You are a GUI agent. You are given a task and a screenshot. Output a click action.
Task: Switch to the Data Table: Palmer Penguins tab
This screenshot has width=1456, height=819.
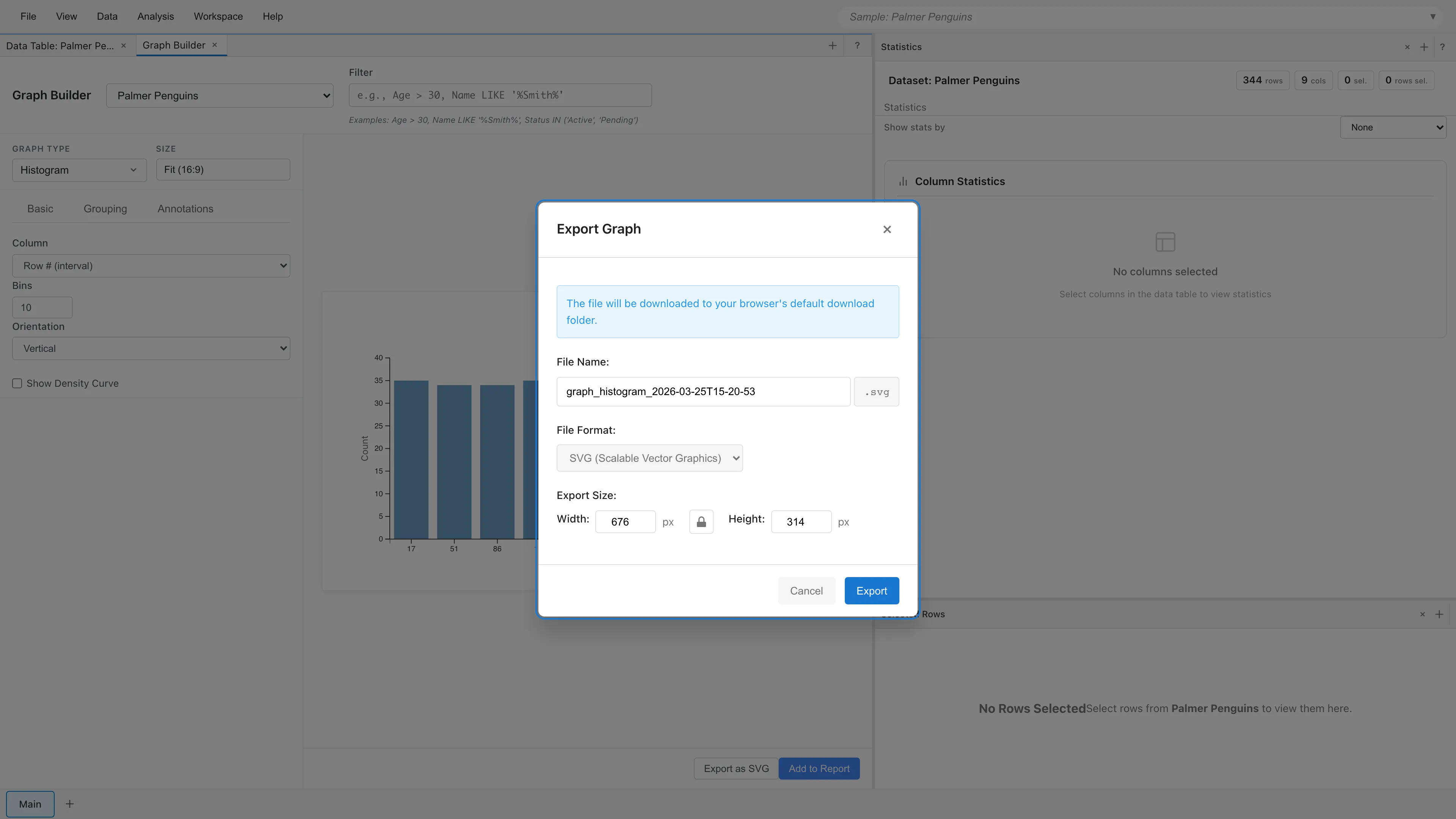(x=60, y=46)
